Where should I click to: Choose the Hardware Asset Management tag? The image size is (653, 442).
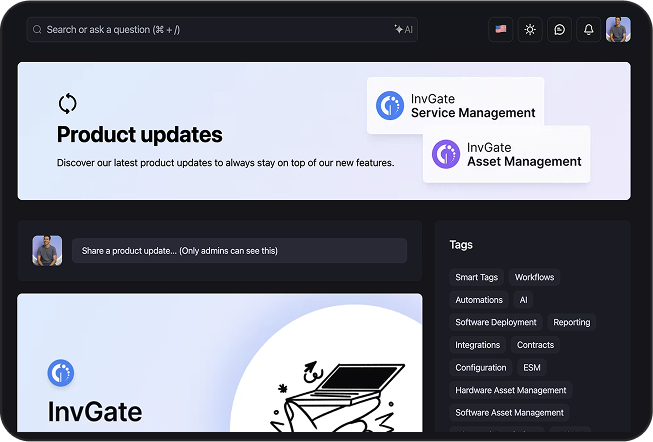pyautogui.click(x=510, y=390)
